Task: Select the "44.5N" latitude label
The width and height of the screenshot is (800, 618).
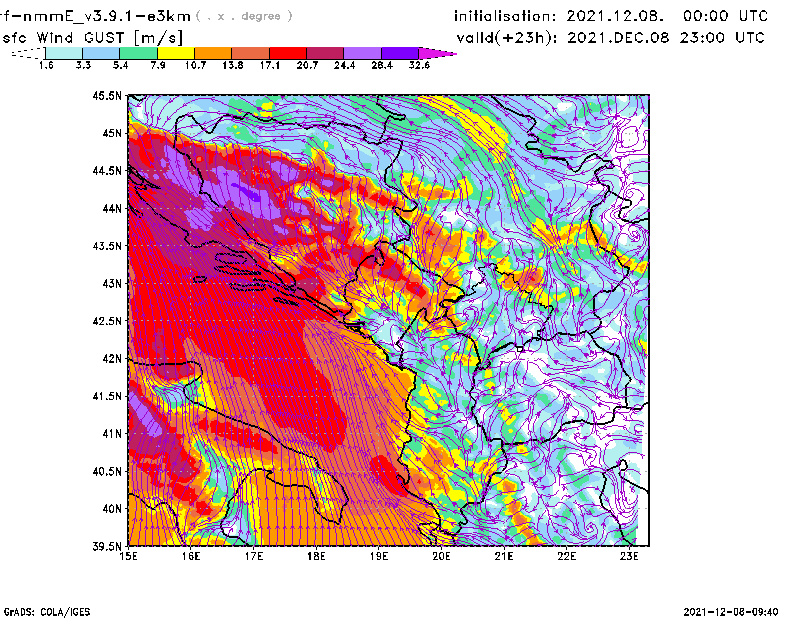Action: pyautogui.click(x=107, y=170)
